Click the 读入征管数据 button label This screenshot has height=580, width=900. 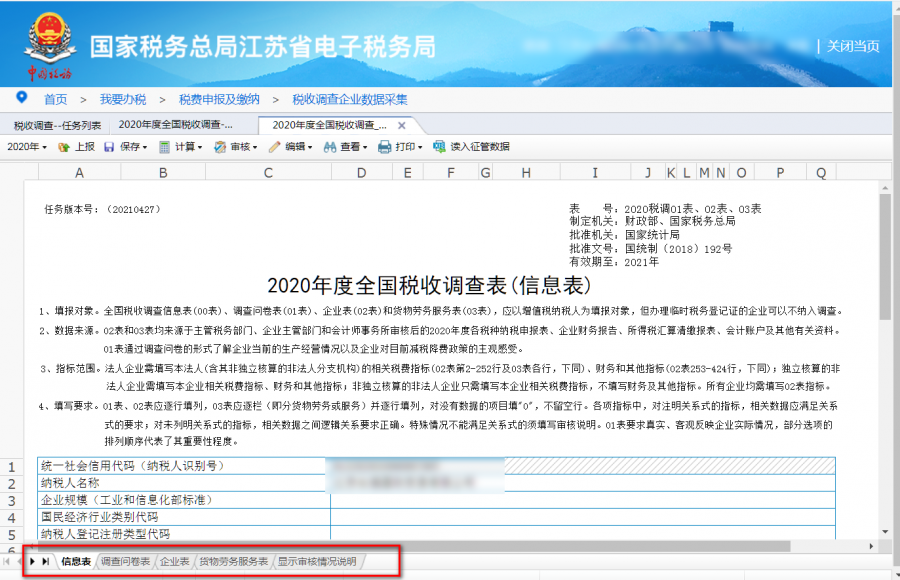click(480, 147)
